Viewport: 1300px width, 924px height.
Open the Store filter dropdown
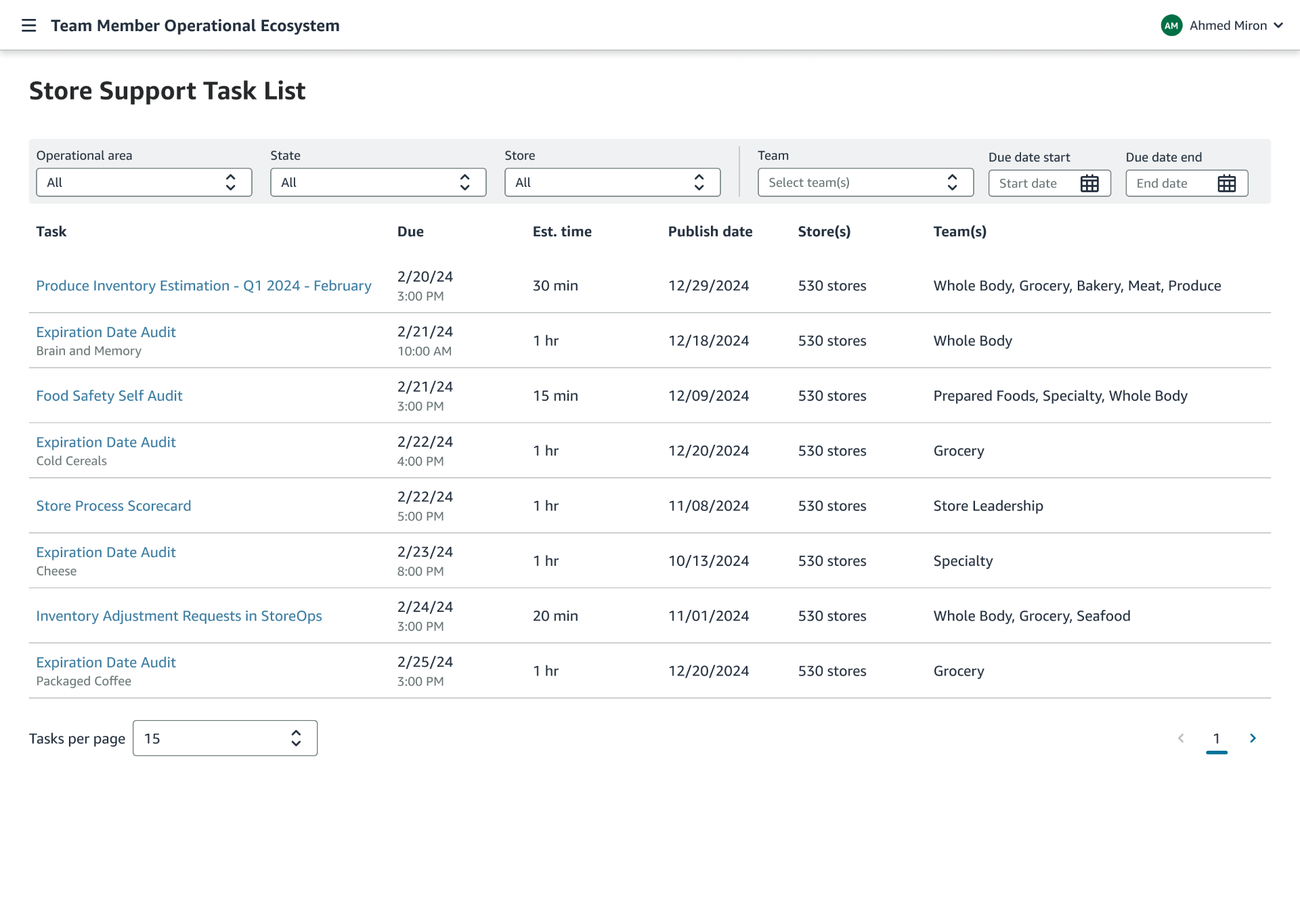pos(612,183)
